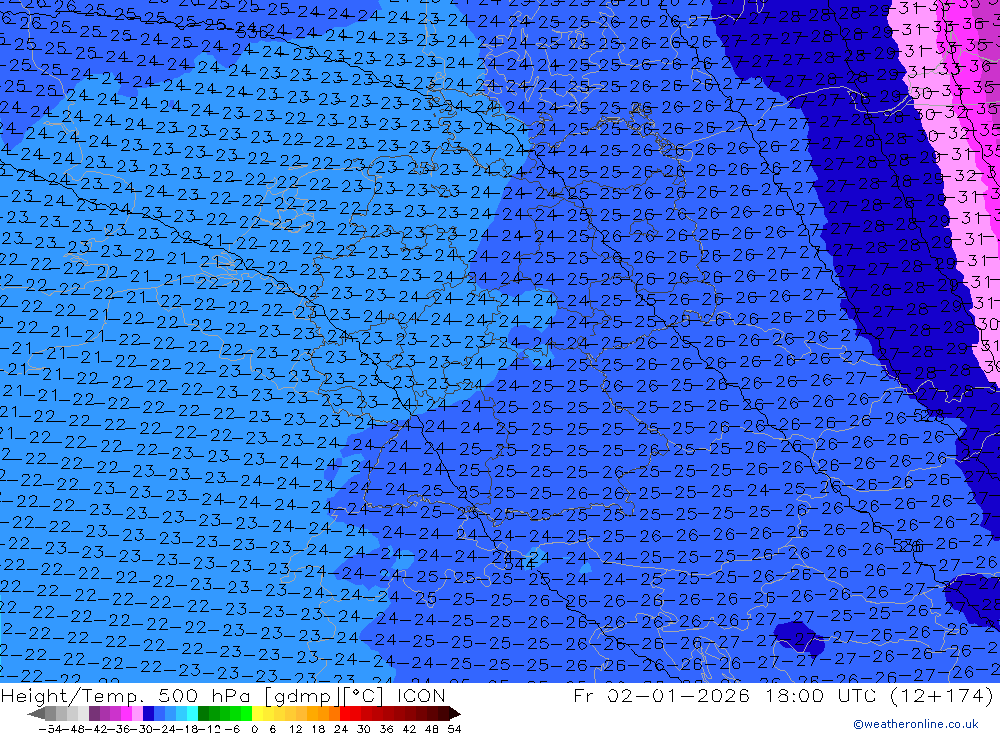
Task: Open the weatheronline.co.uk copyright link
Action: click(916, 724)
